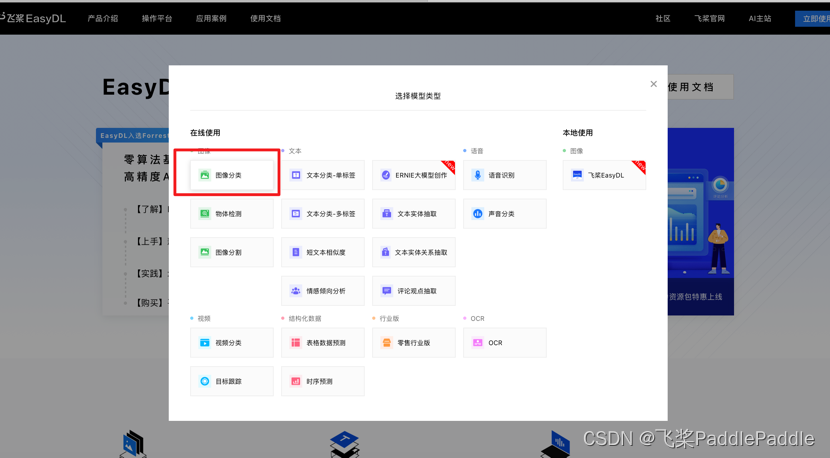Screen dimensions: 830x458
Task: Select 零售行业版 label
Action: coord(414,343)
